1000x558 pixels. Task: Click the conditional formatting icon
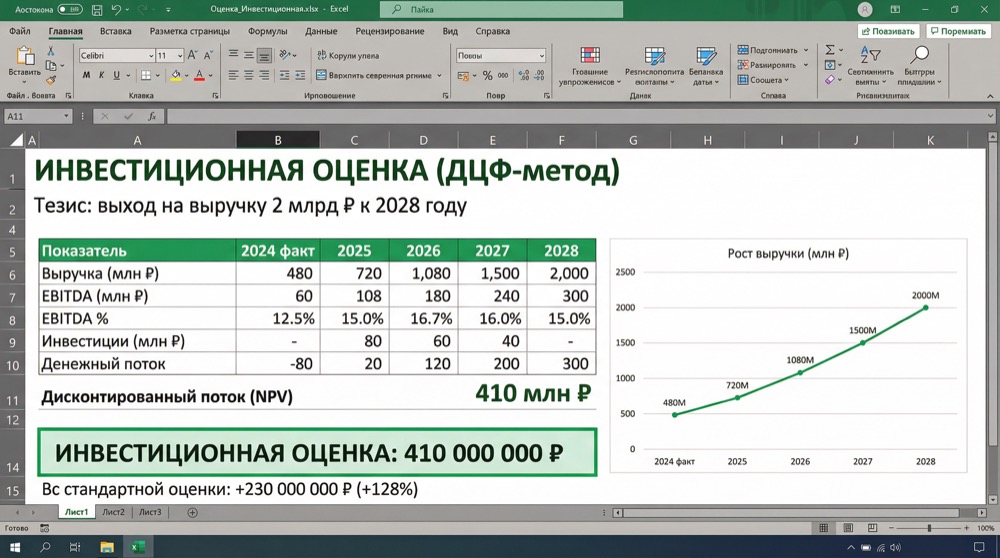tap(590, 56)
